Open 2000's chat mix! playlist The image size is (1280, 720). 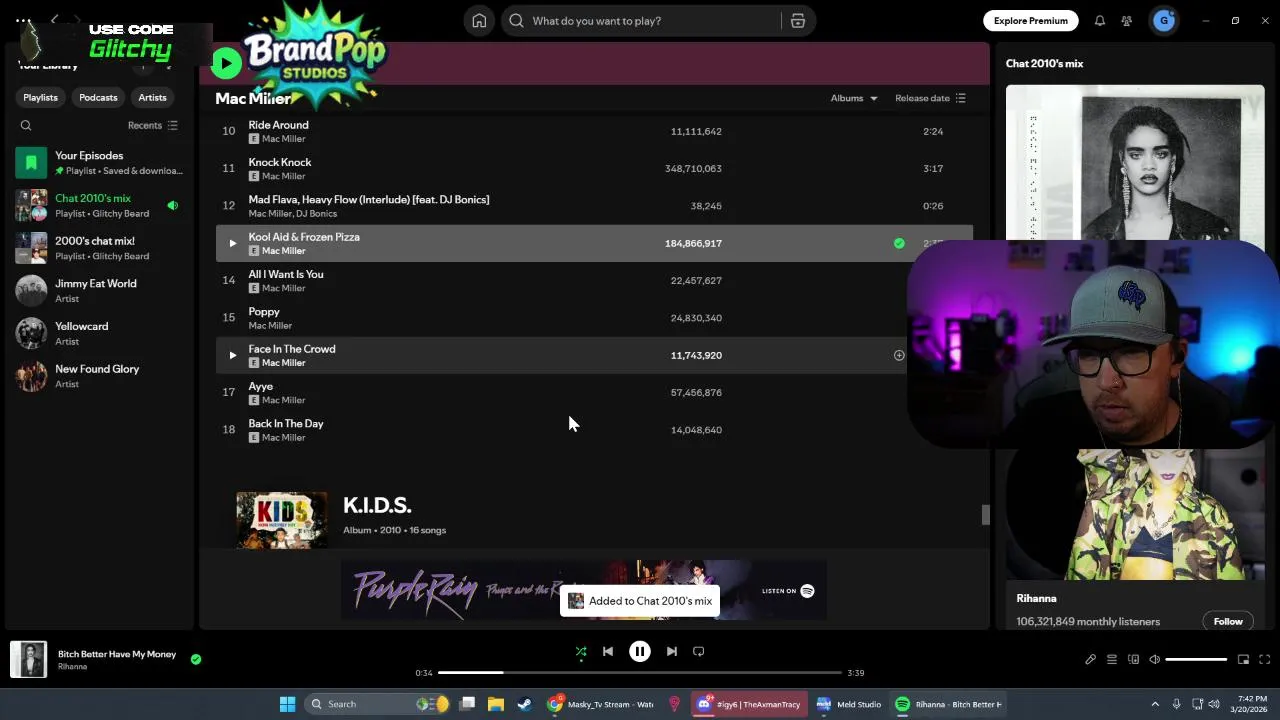coord(100,248)
